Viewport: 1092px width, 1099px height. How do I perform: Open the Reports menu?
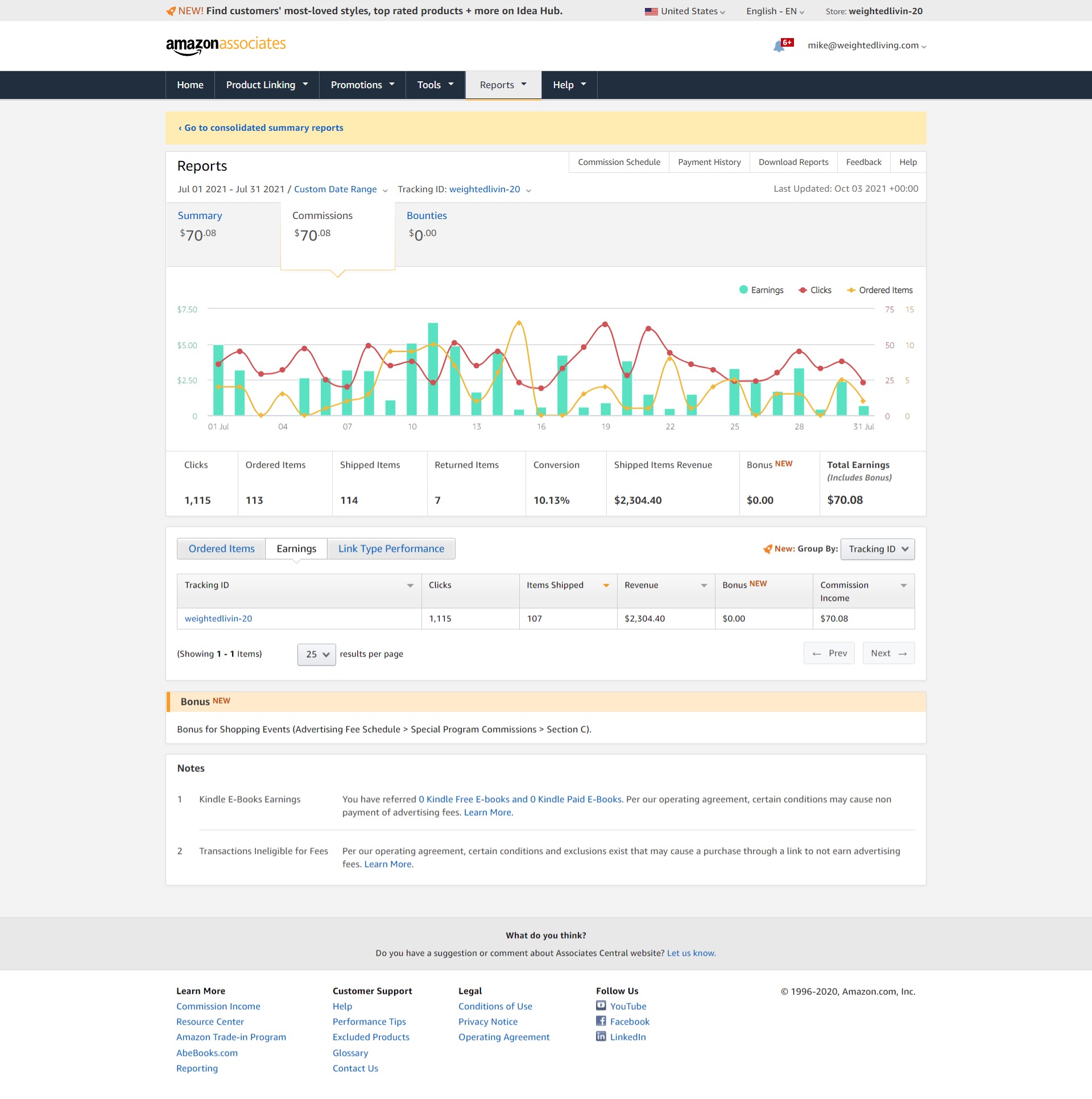(x=503, y=85)
